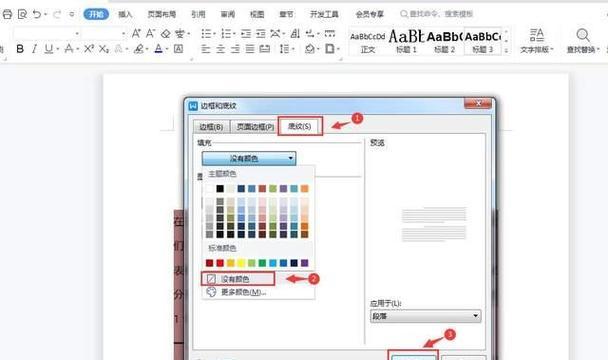Screen dimensions: 608x360
Task: Apply the text highlight color
Action: 138,49
